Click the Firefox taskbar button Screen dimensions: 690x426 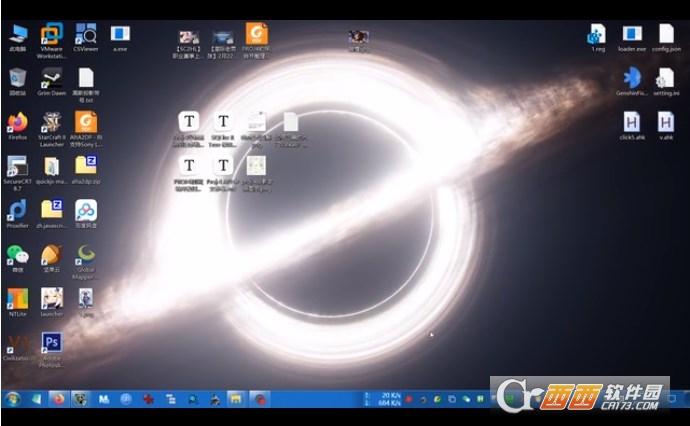(x=58, y=400)
